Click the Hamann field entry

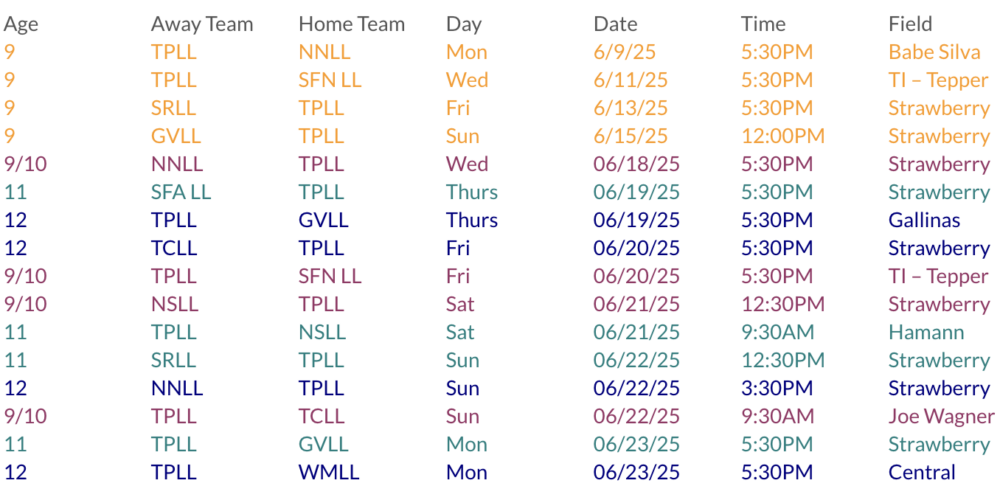pos(927,332)
